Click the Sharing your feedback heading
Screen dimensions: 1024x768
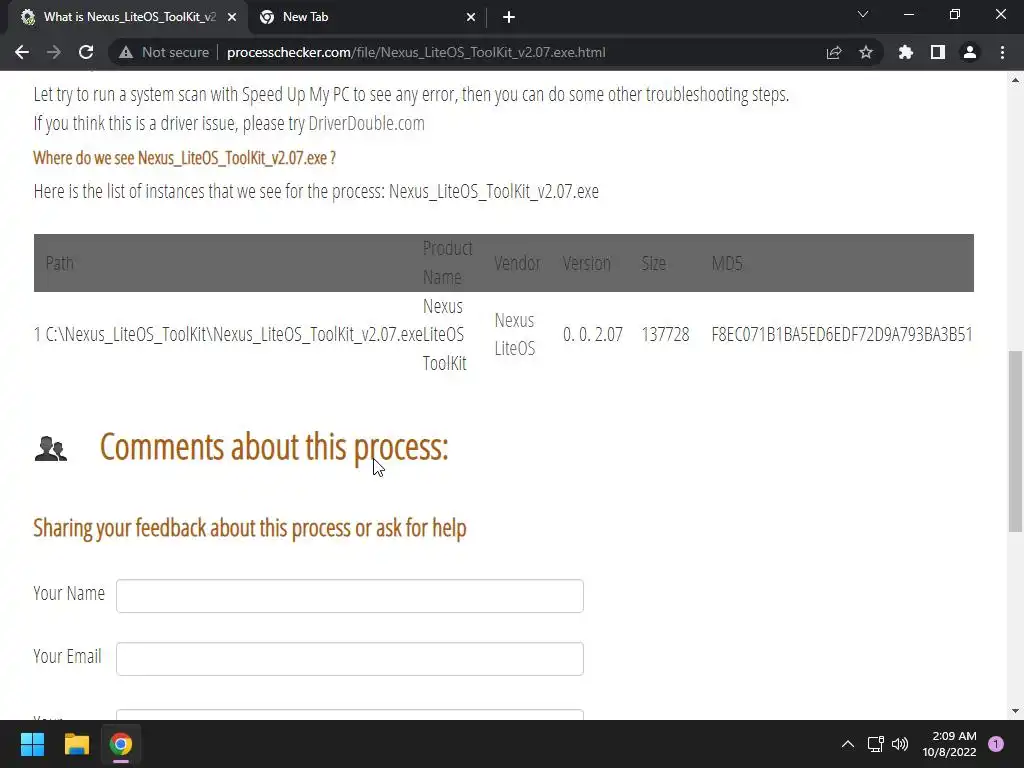coord(249,528)
